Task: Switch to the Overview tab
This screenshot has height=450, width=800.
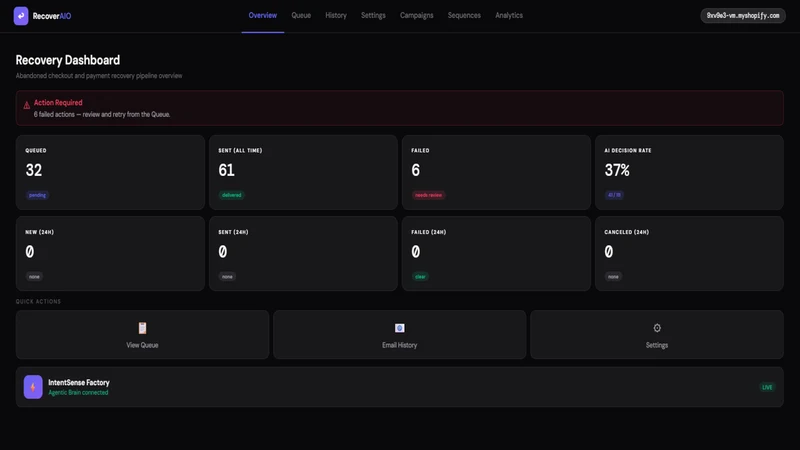Action: [263, 15]
